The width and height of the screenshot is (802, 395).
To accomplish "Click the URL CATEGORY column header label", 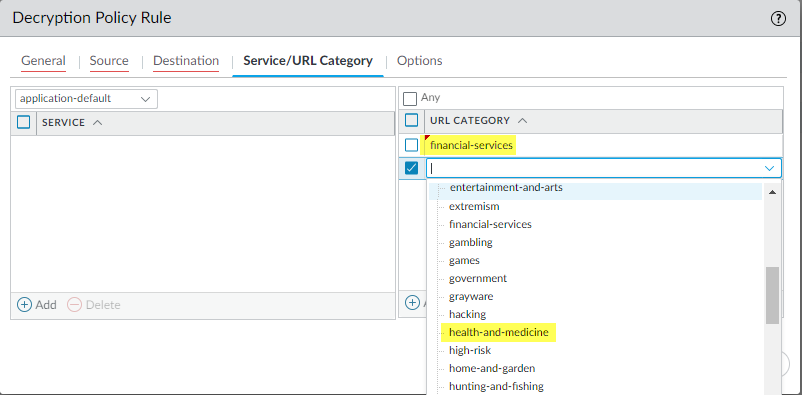I will pyautogui.click(x=470, y=121).
